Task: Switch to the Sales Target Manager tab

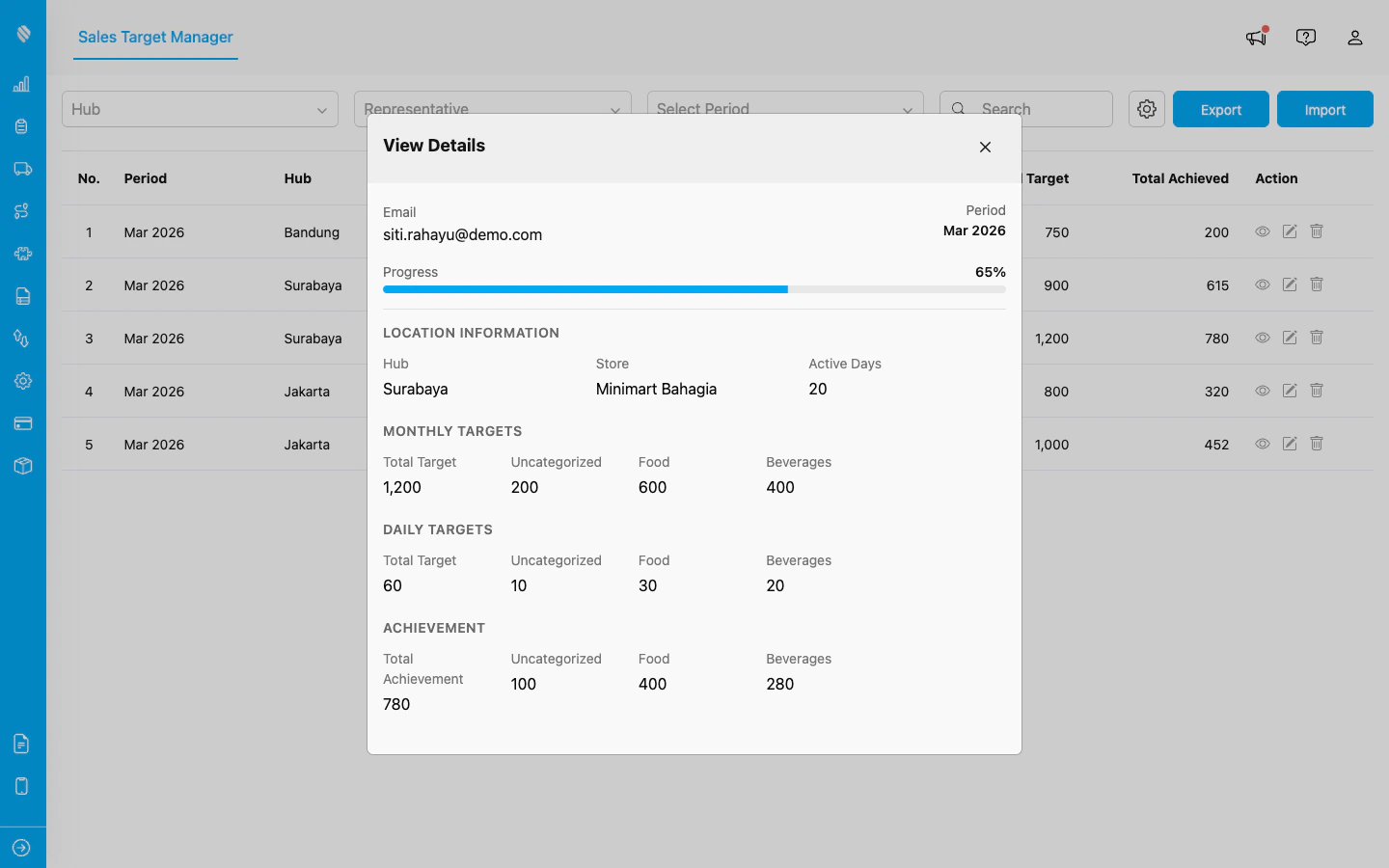Action: (x=154, y=38)
